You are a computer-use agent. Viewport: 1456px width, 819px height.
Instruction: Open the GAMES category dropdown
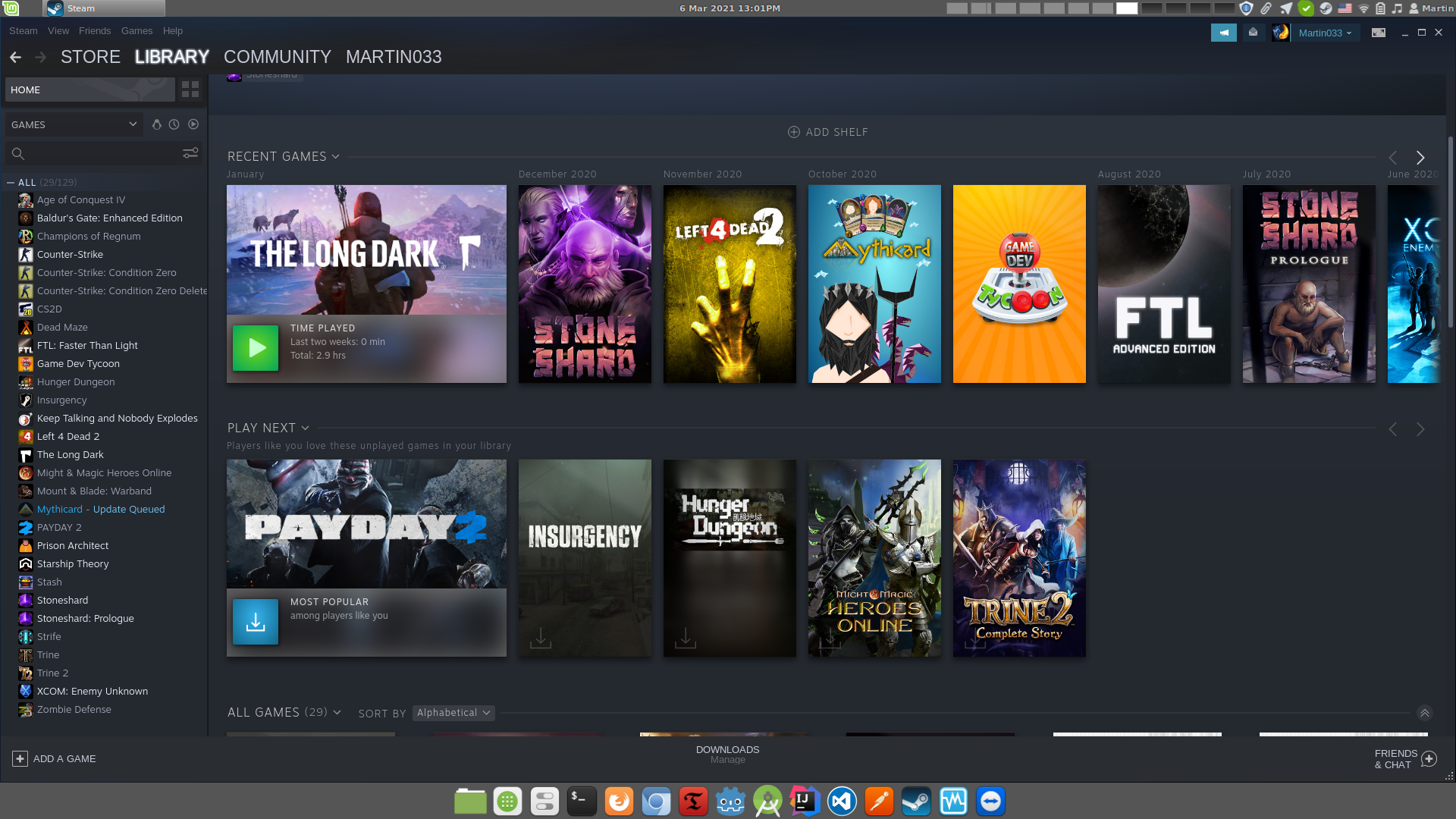click(x=74, y=124)
